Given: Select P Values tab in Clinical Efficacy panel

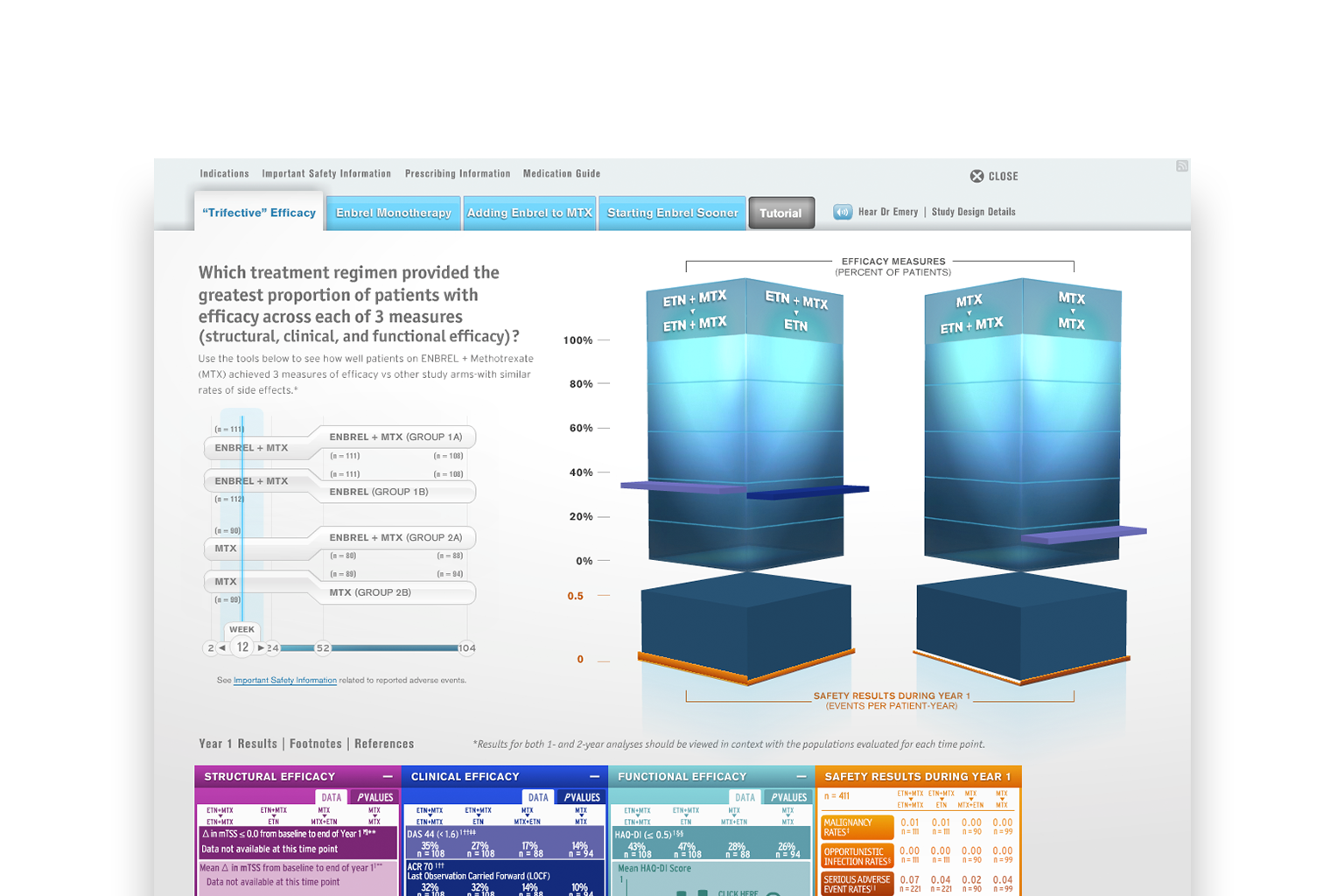Looking at the screenshot, I should (582, 797).
